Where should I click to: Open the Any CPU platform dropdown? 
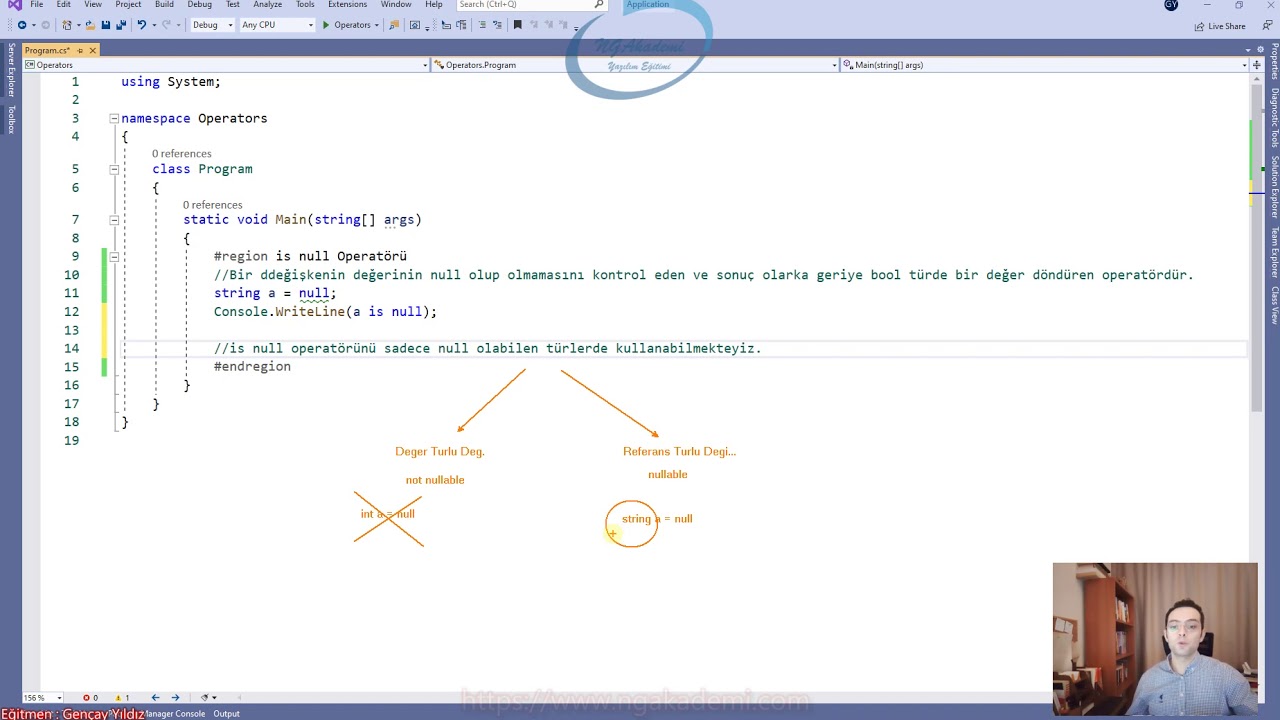(277, 25)
